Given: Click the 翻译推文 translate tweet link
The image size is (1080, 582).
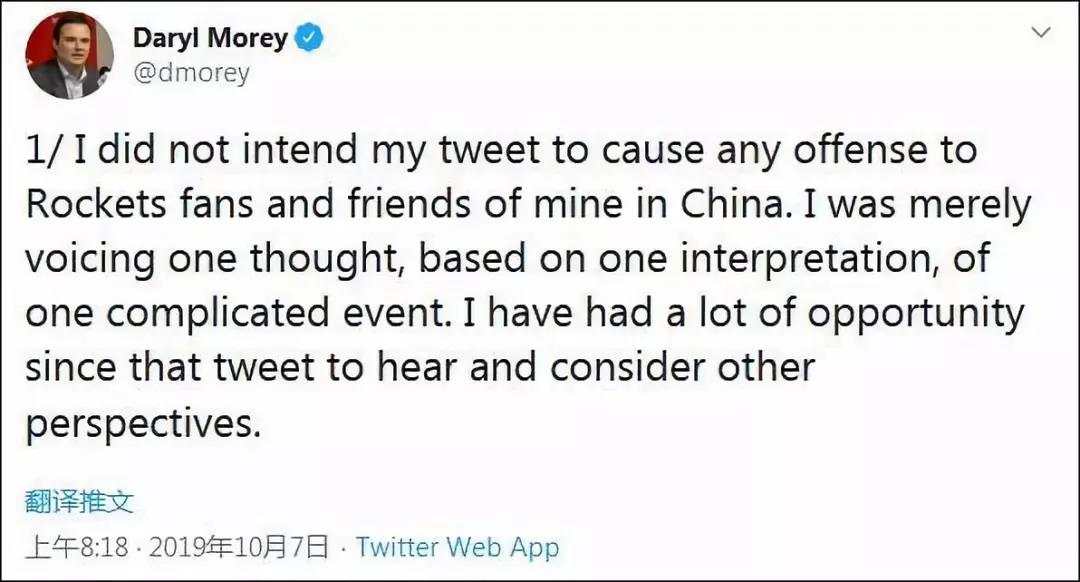Looking at the screenshot, I should (x=79, y=501).
